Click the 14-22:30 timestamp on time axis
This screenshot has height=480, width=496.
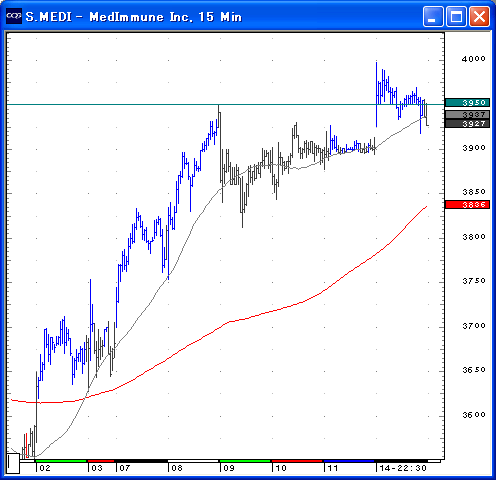click(x=403, y=468)
